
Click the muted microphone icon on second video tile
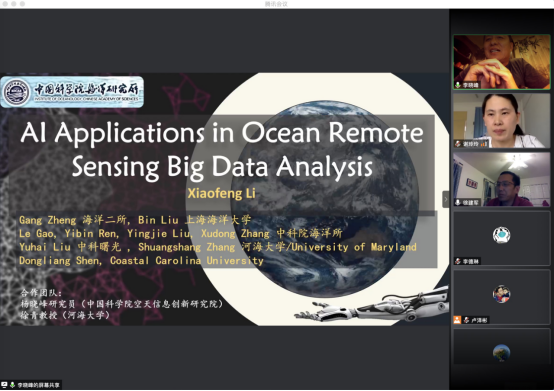pos(458,144)
